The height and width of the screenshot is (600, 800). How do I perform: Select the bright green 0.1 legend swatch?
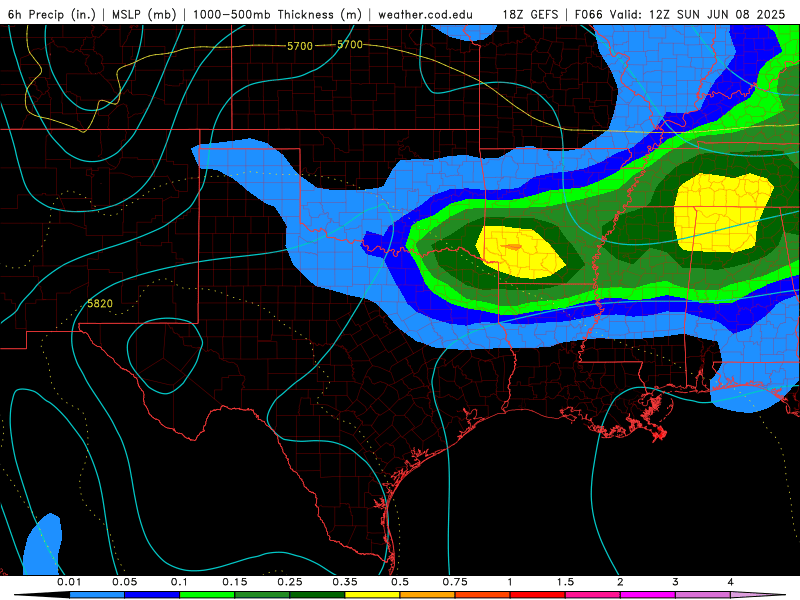coord(207,595)
